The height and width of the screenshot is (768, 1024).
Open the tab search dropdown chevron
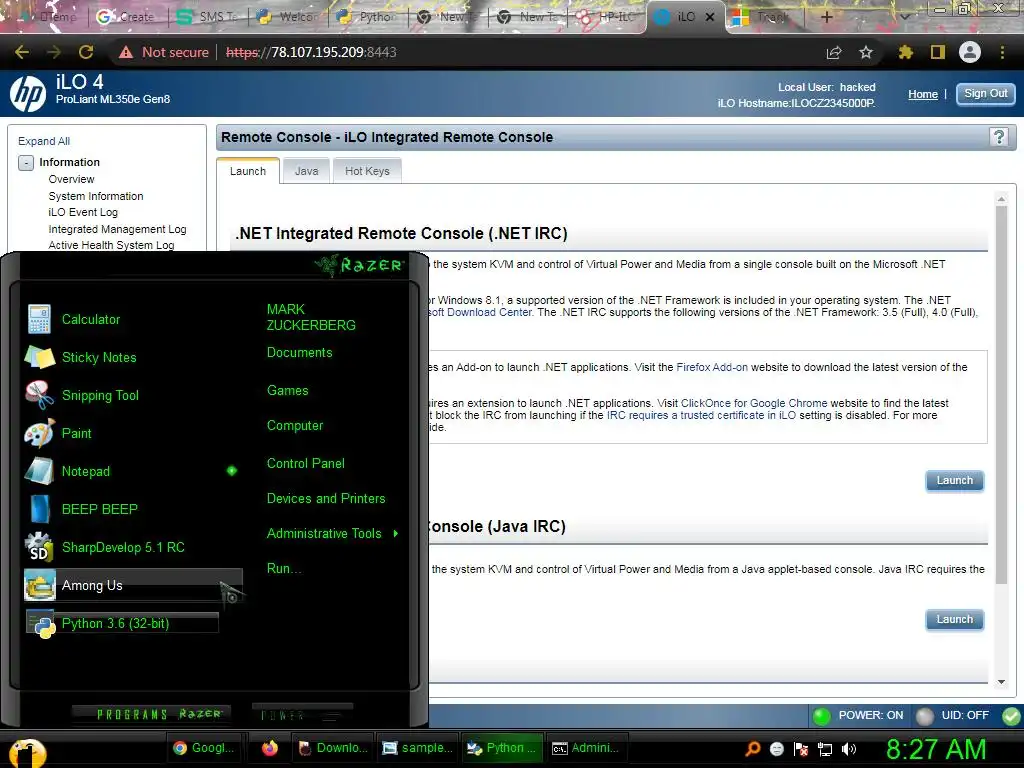click(x=904, y=17)
